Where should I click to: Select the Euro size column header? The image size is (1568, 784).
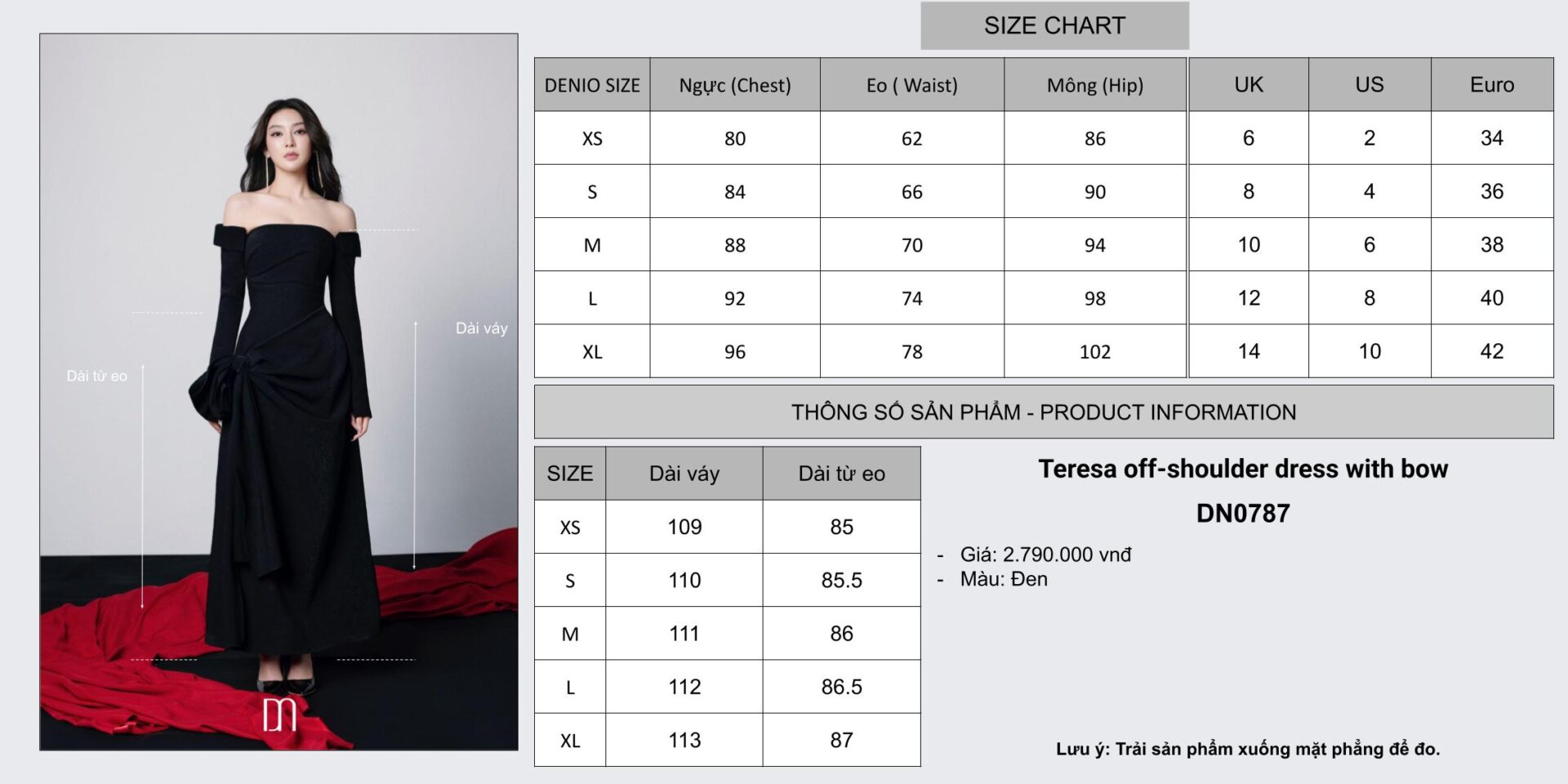coord(1491,85)
